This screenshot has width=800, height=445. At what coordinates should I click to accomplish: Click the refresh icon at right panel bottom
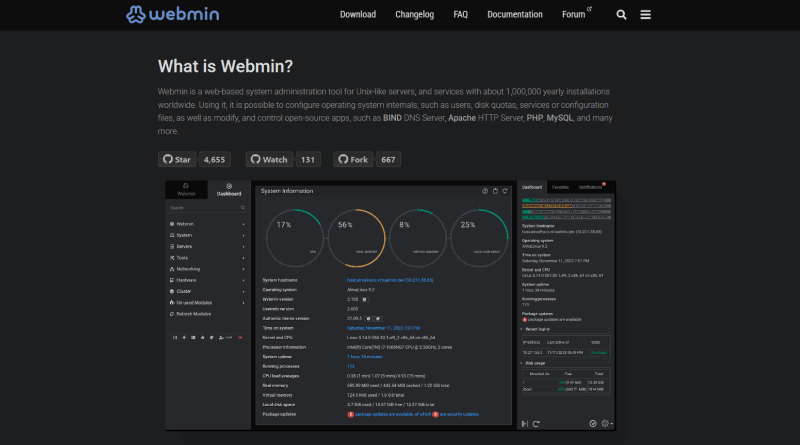(536, 424)
